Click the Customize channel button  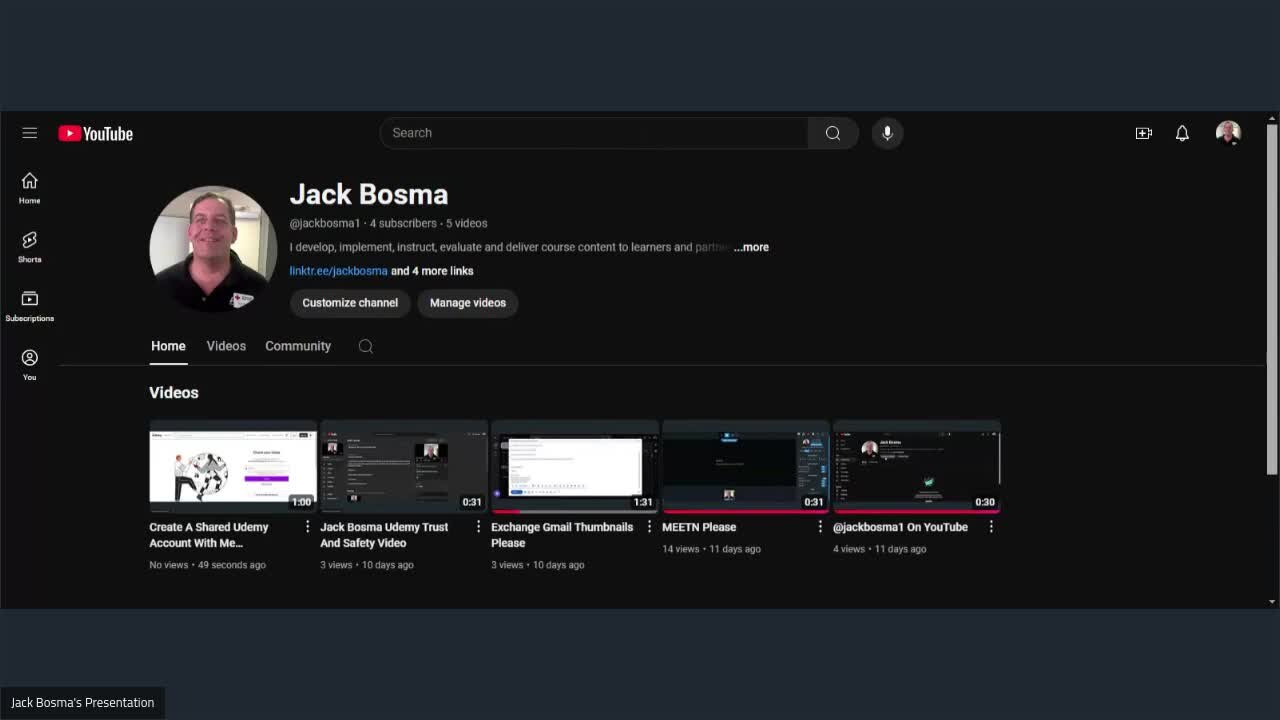pos(350,303)
